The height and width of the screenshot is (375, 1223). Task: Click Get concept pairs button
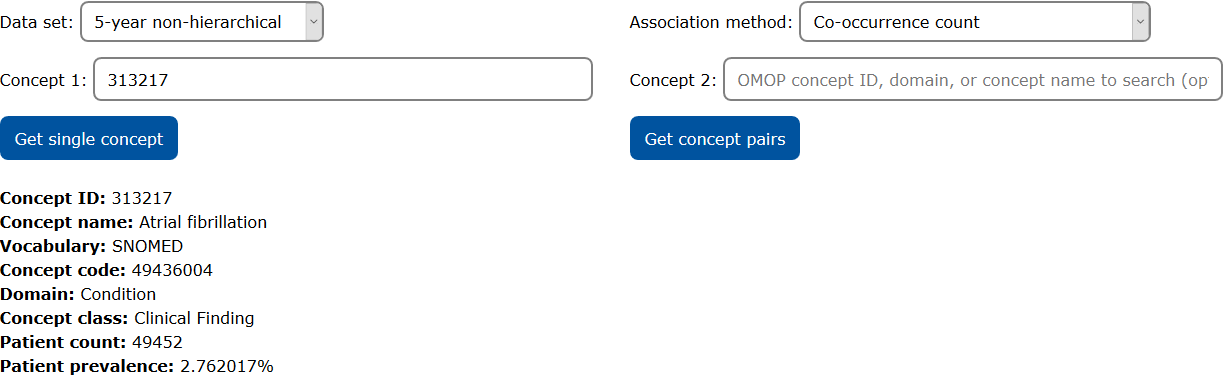tap(715, 138)
